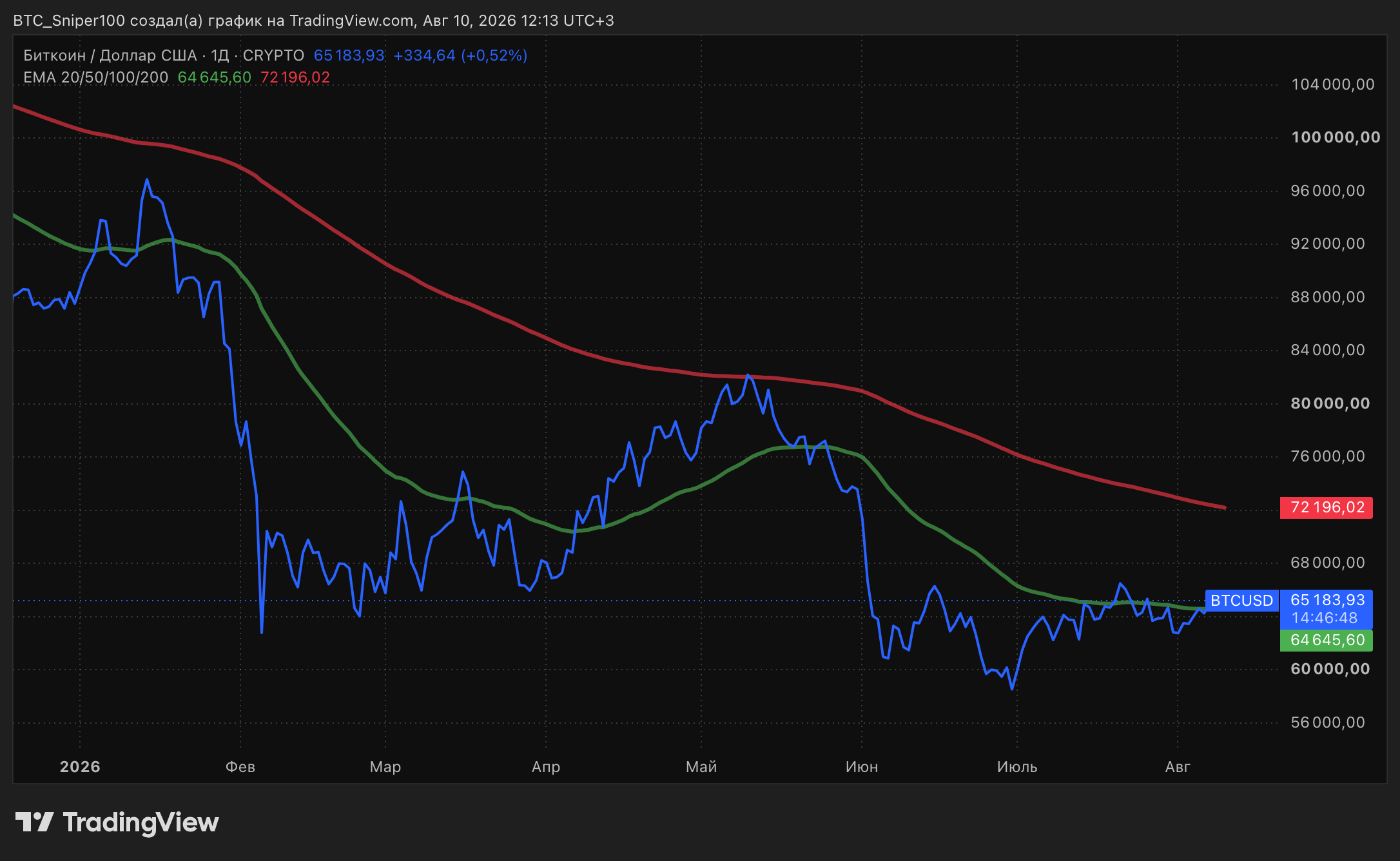Screen dimensions: 1400x861
Task: Click the 104 000,00 price axis label
Action: [1332, 84]
